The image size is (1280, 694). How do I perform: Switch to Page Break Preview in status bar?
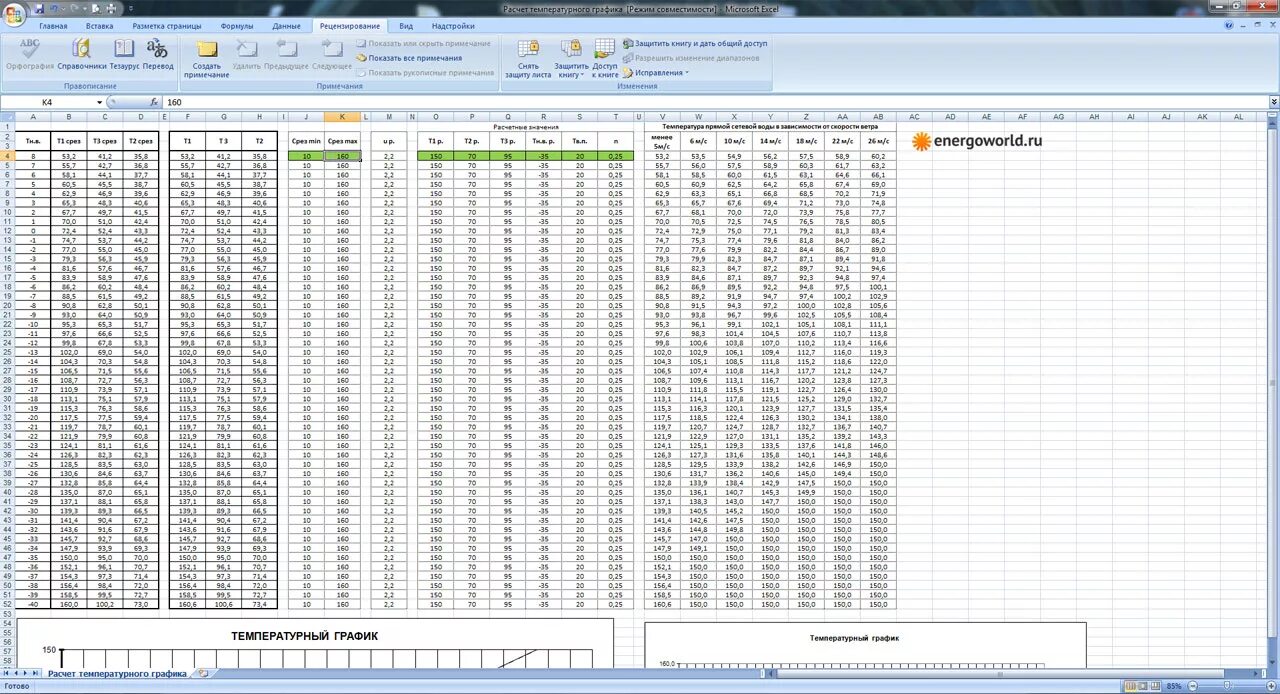click(x=1156, y=686)
